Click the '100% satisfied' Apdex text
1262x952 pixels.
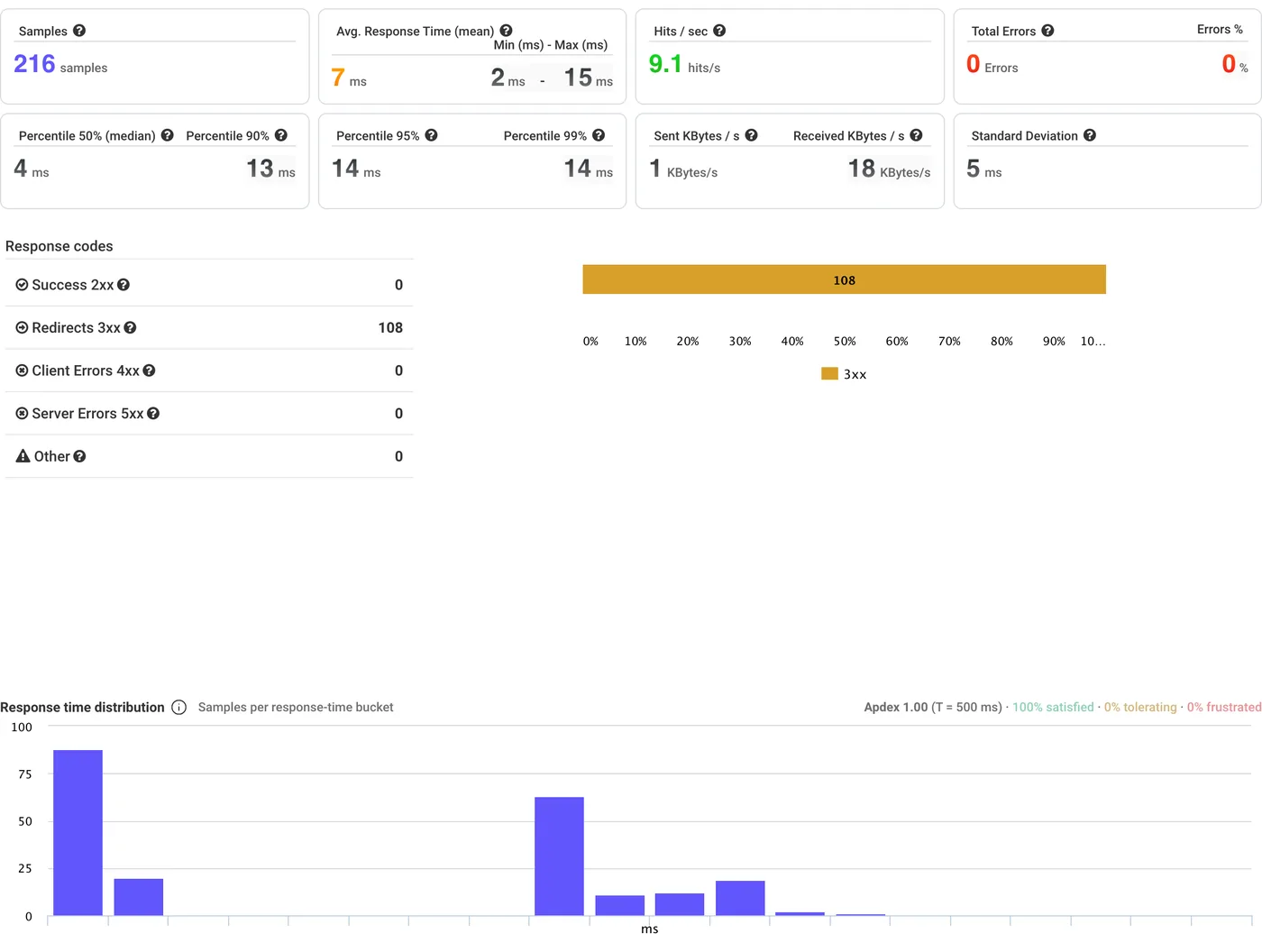point(1053,708)
